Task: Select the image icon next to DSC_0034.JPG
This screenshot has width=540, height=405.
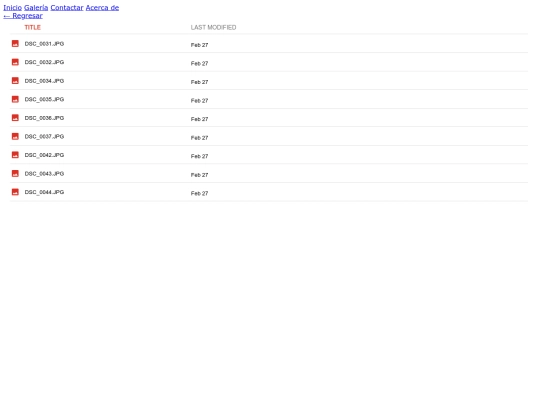Action: coord(15,81)
